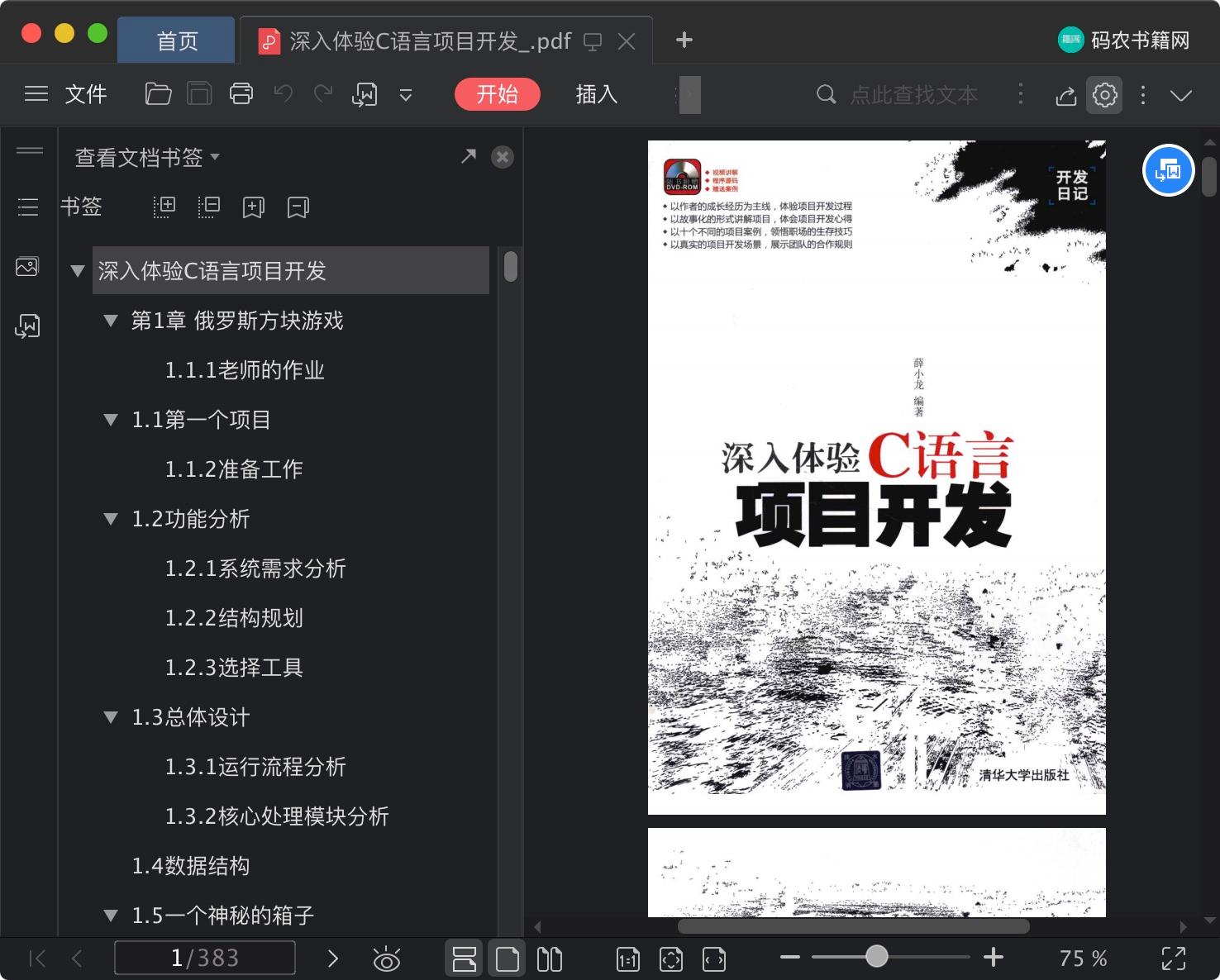Add a new tab with plus
Image resolution: width=1220 pixels, height=980 pixels.
[684, 40]
